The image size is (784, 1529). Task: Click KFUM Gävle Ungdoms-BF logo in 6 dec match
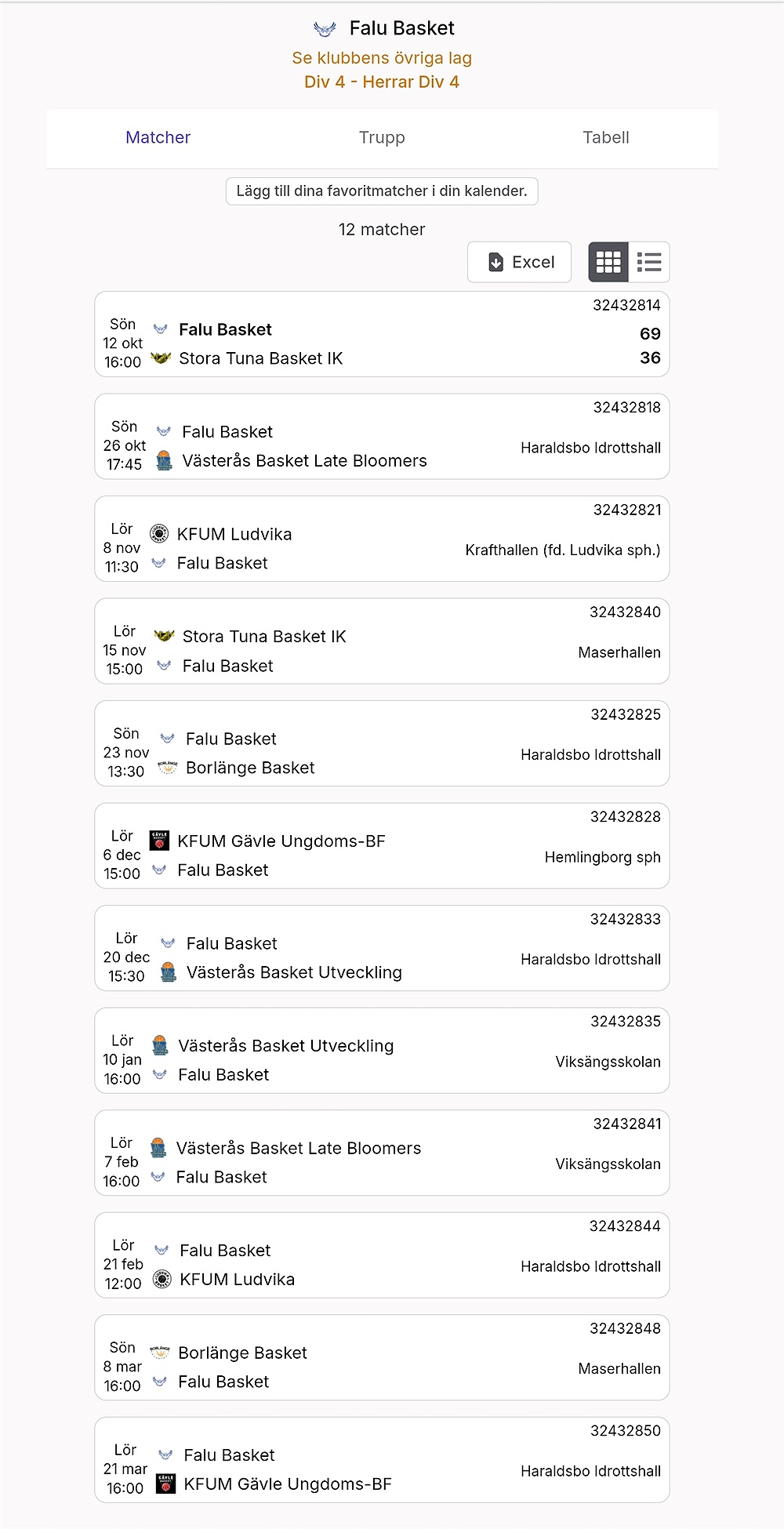pyautogui.click(x=159, y=841)
